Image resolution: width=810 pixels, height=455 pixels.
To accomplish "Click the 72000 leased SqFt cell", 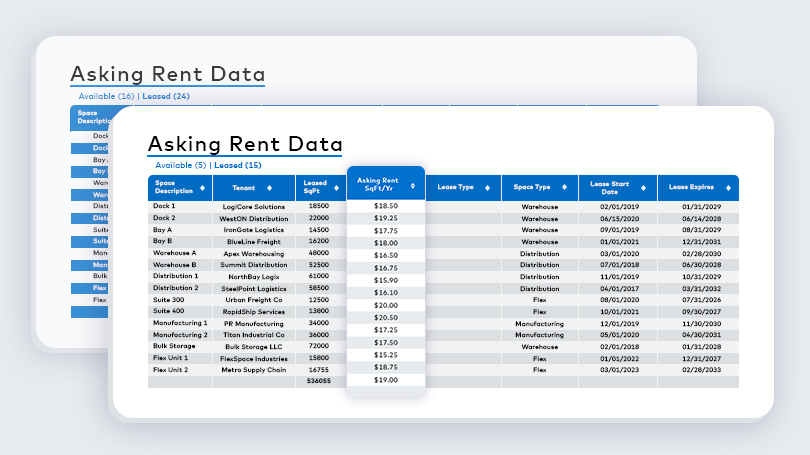I will 319,346.
